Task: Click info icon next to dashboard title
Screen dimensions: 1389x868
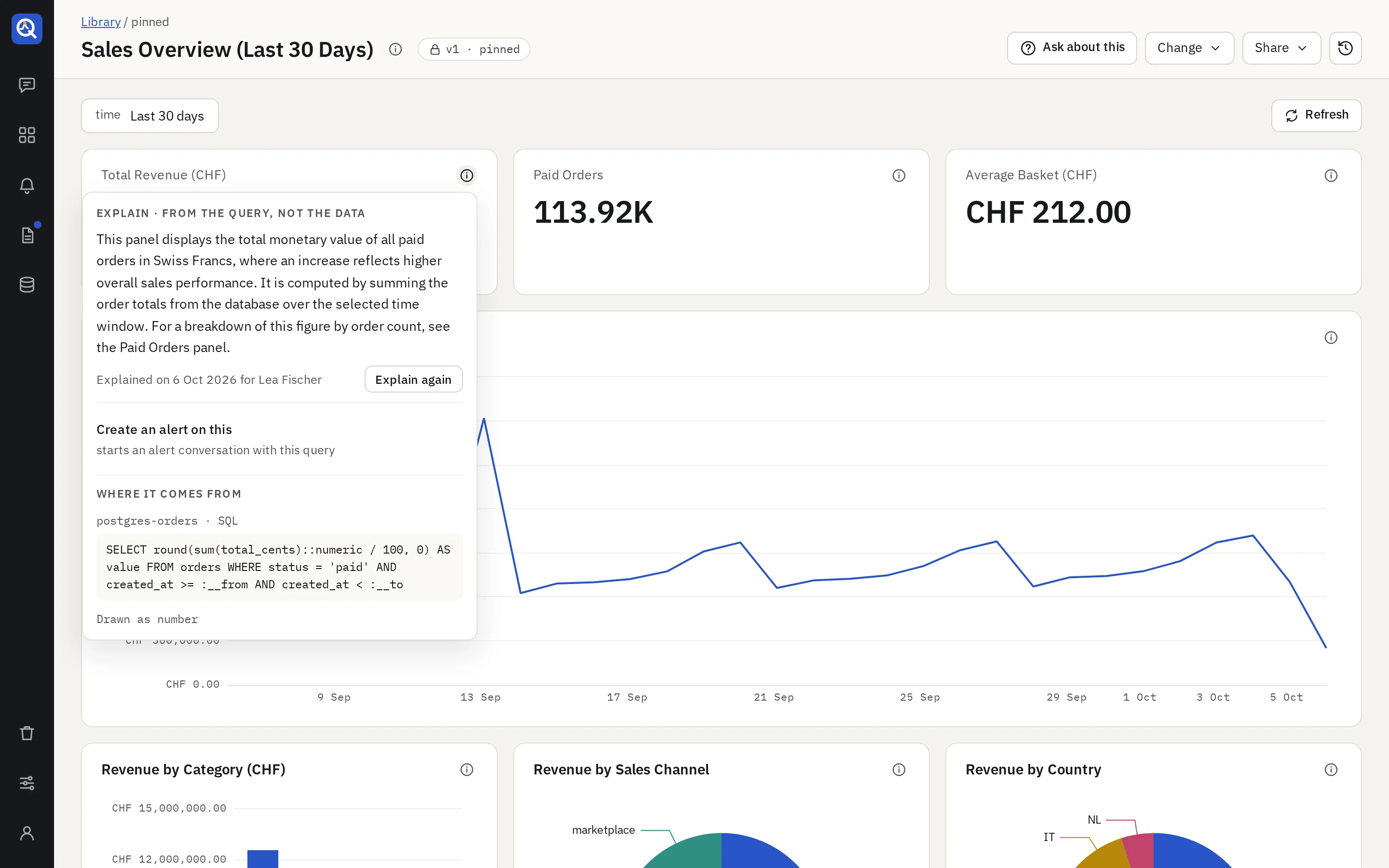Action: pyautogui.click(x=395, y=49)
